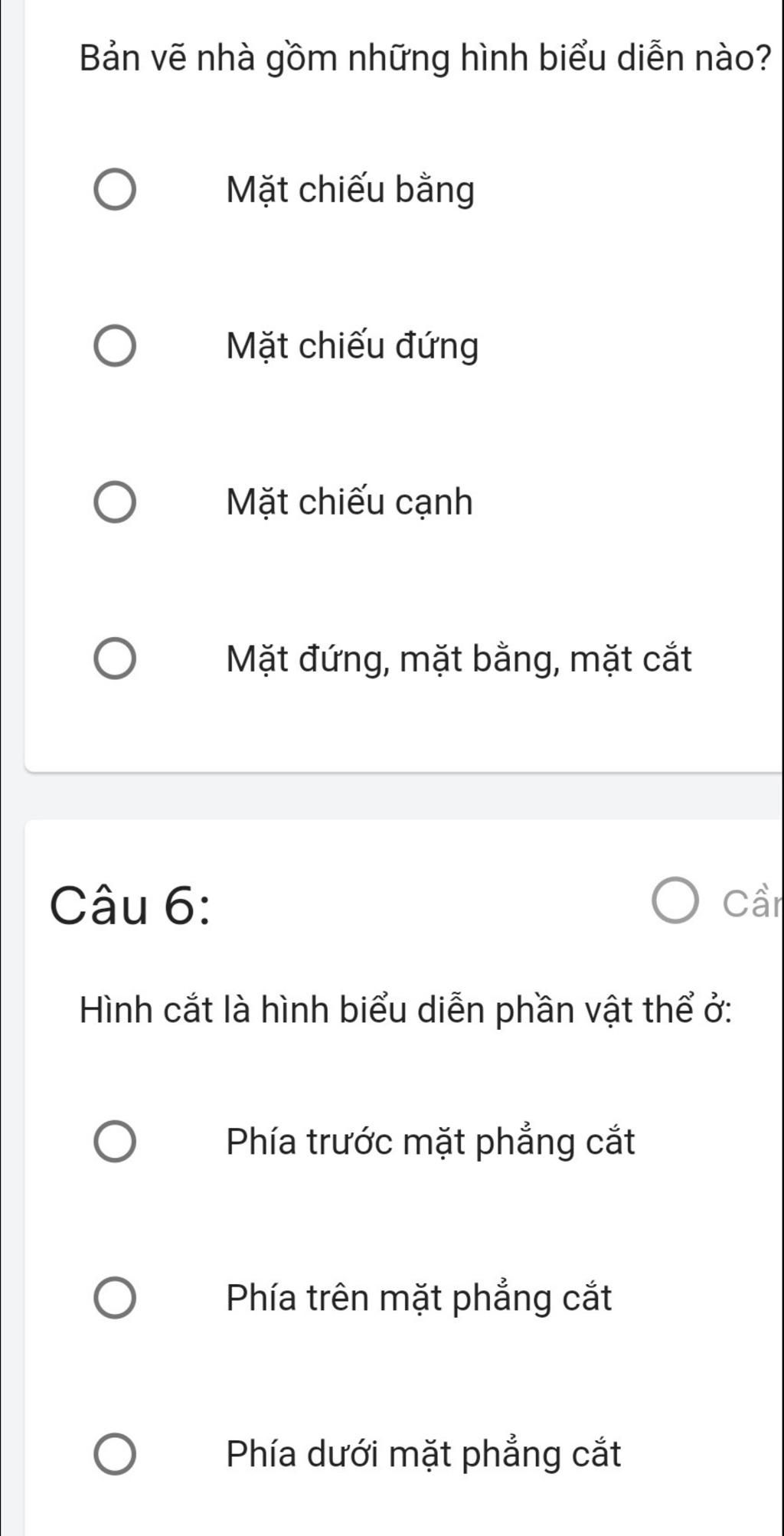Image resolution: width=784 pixels, height=1536 pixels.
Task: Click the question "Bản vẽ nhà gồm những hình biểu diễn nào?"
Action: coord(425,58)
